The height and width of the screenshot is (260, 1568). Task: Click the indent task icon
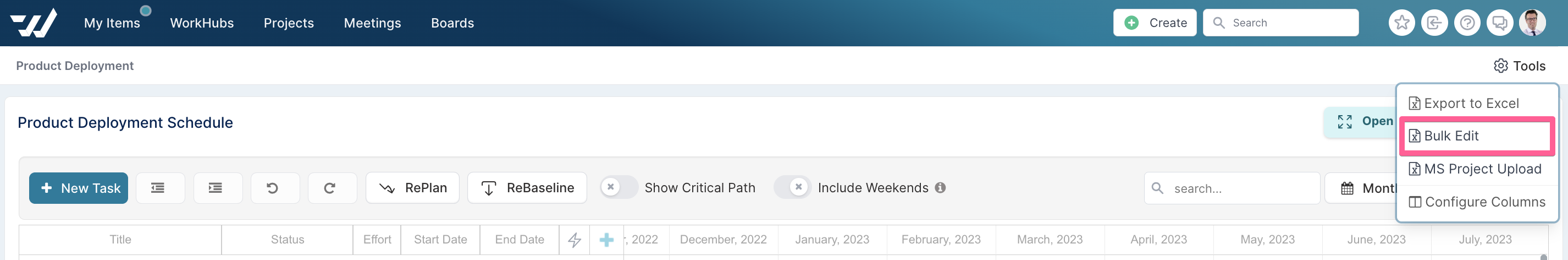click(217, 188)
